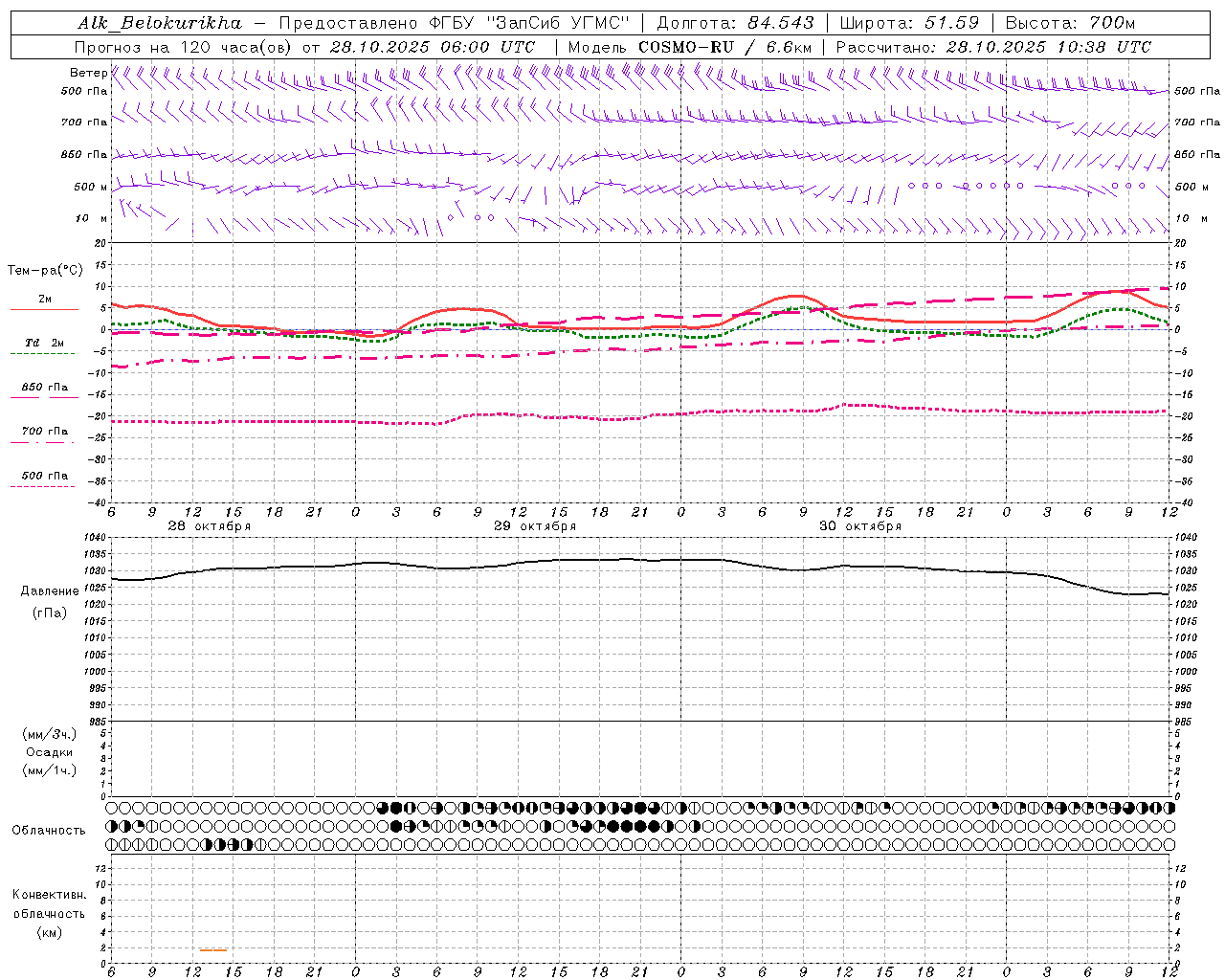The width and height of the screenshot is (1225, 980).
Task: Click the '850 гПа' temperature legend entry
Action: (x=45, y=388)
